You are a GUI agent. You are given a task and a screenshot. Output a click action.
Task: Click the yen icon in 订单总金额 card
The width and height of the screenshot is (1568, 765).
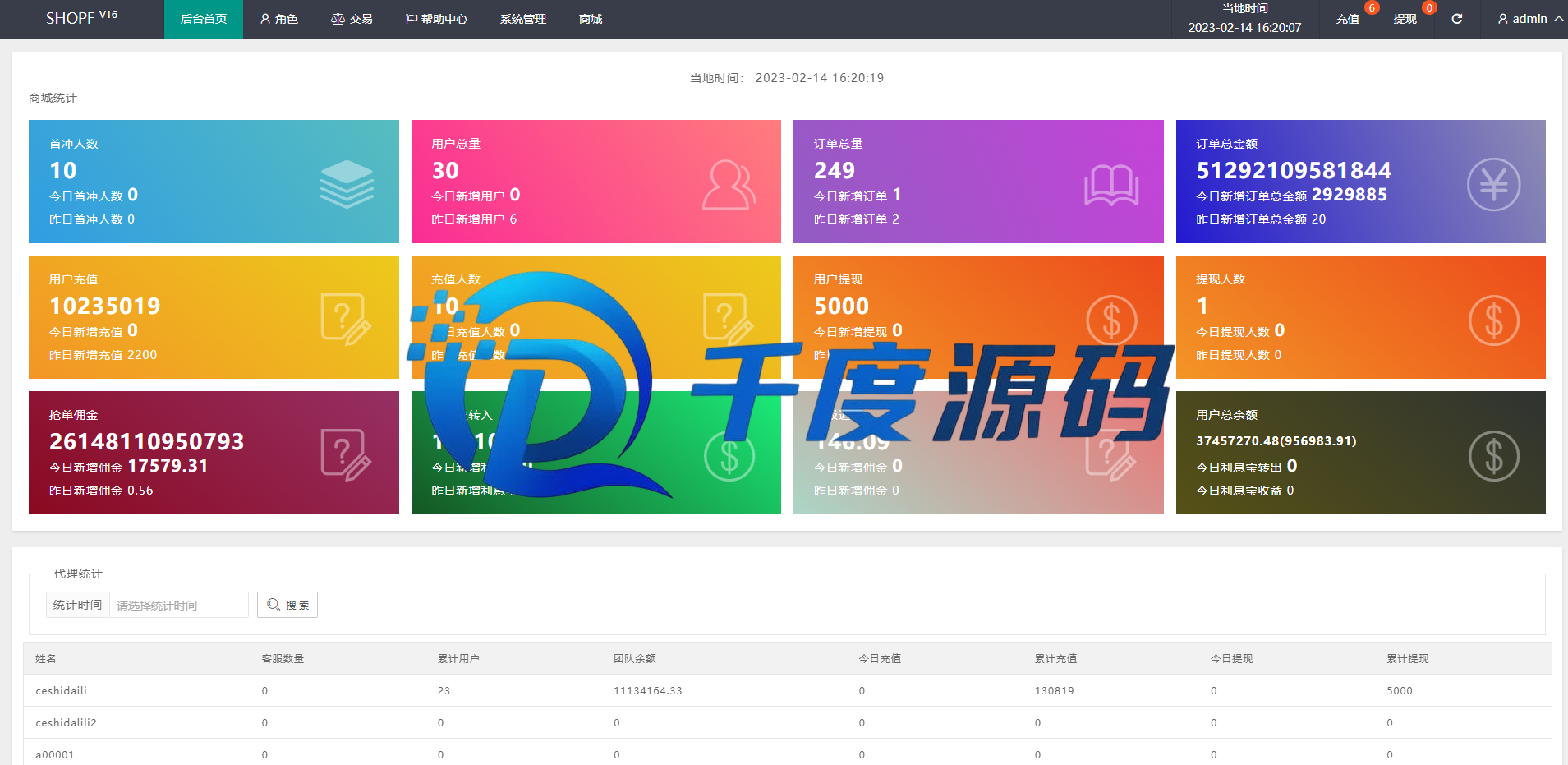point(1493,184)
